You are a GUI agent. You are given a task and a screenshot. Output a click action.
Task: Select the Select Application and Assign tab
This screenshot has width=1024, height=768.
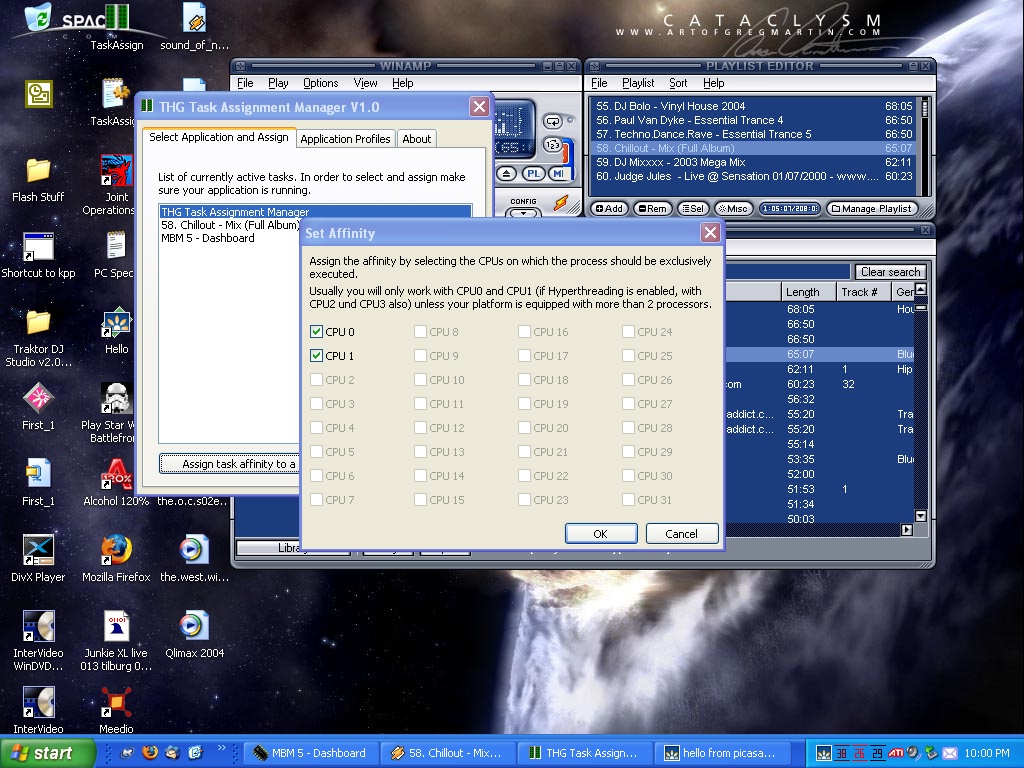(x=219, y=137)
